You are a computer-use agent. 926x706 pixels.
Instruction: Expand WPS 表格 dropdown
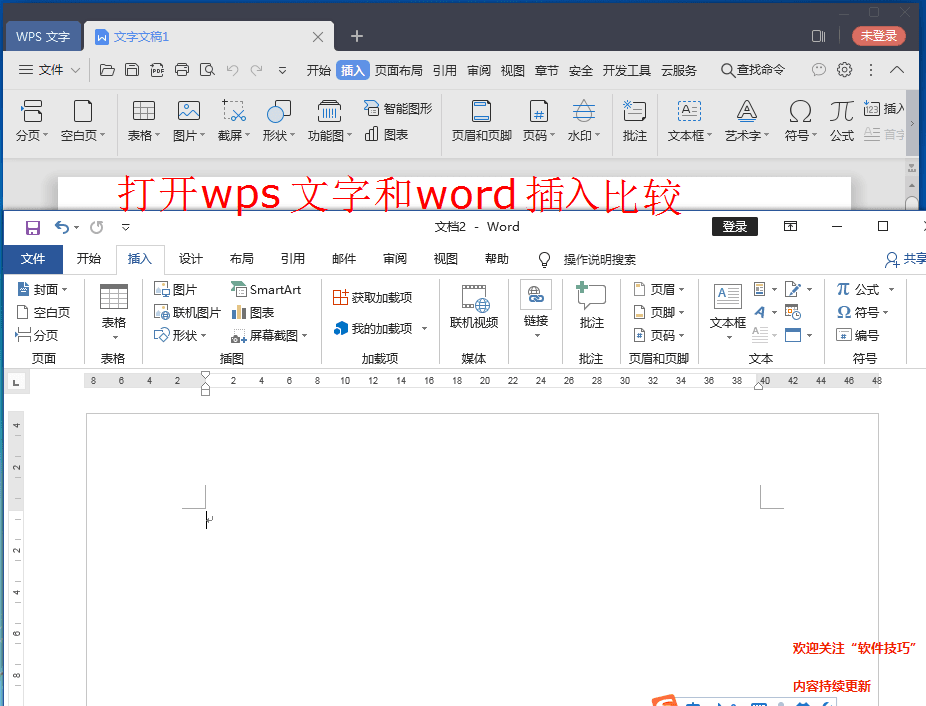click(158, 135)
